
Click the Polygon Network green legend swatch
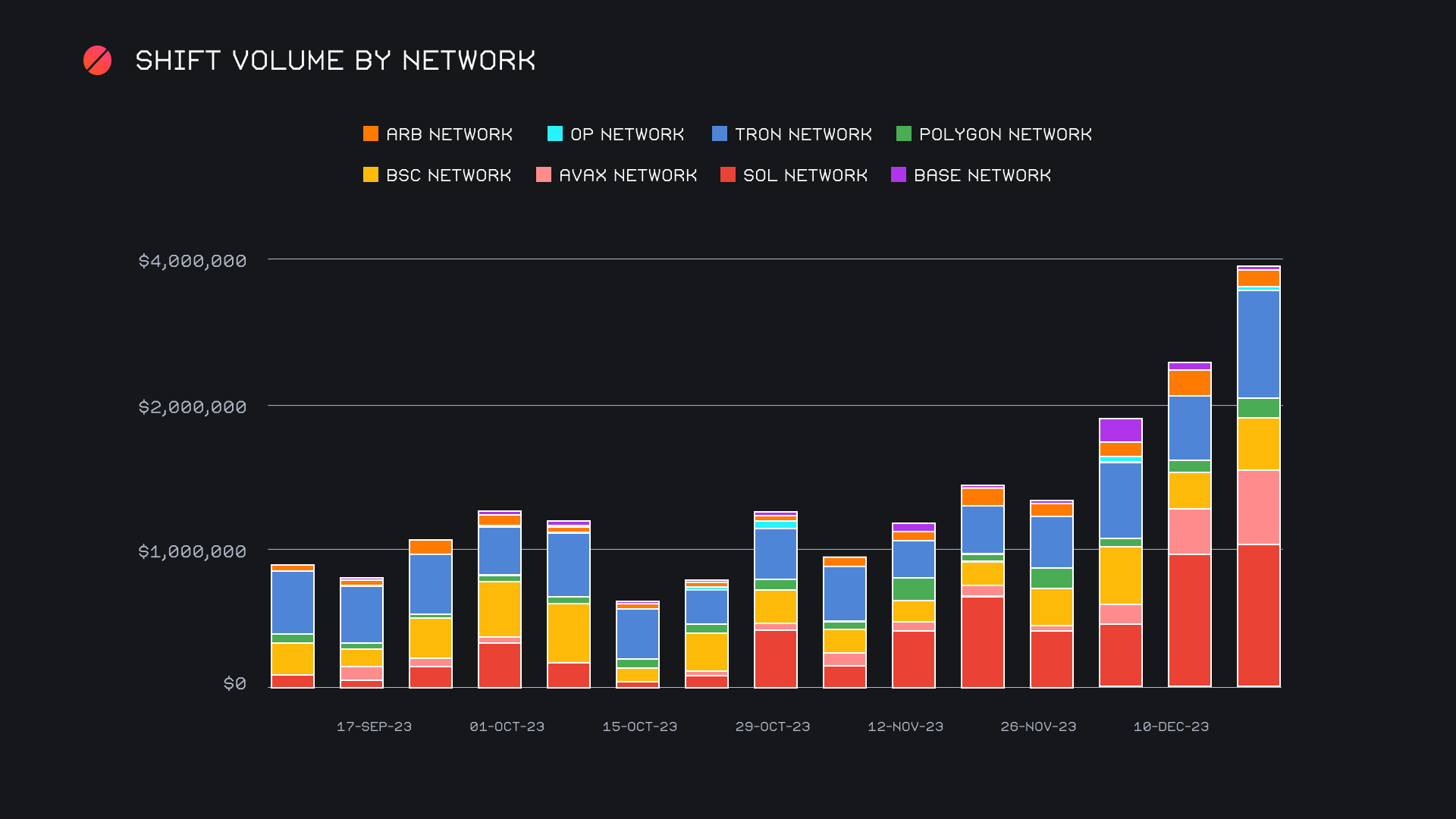(x=903, y=134)
